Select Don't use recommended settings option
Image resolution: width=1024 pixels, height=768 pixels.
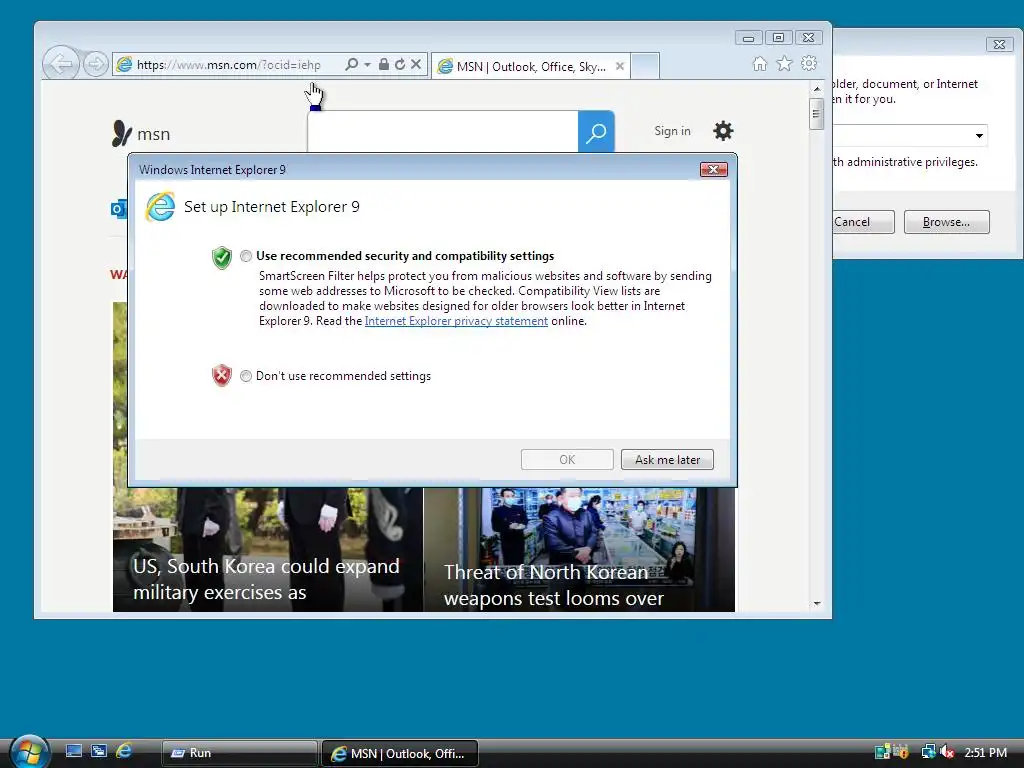coord(246,376)
